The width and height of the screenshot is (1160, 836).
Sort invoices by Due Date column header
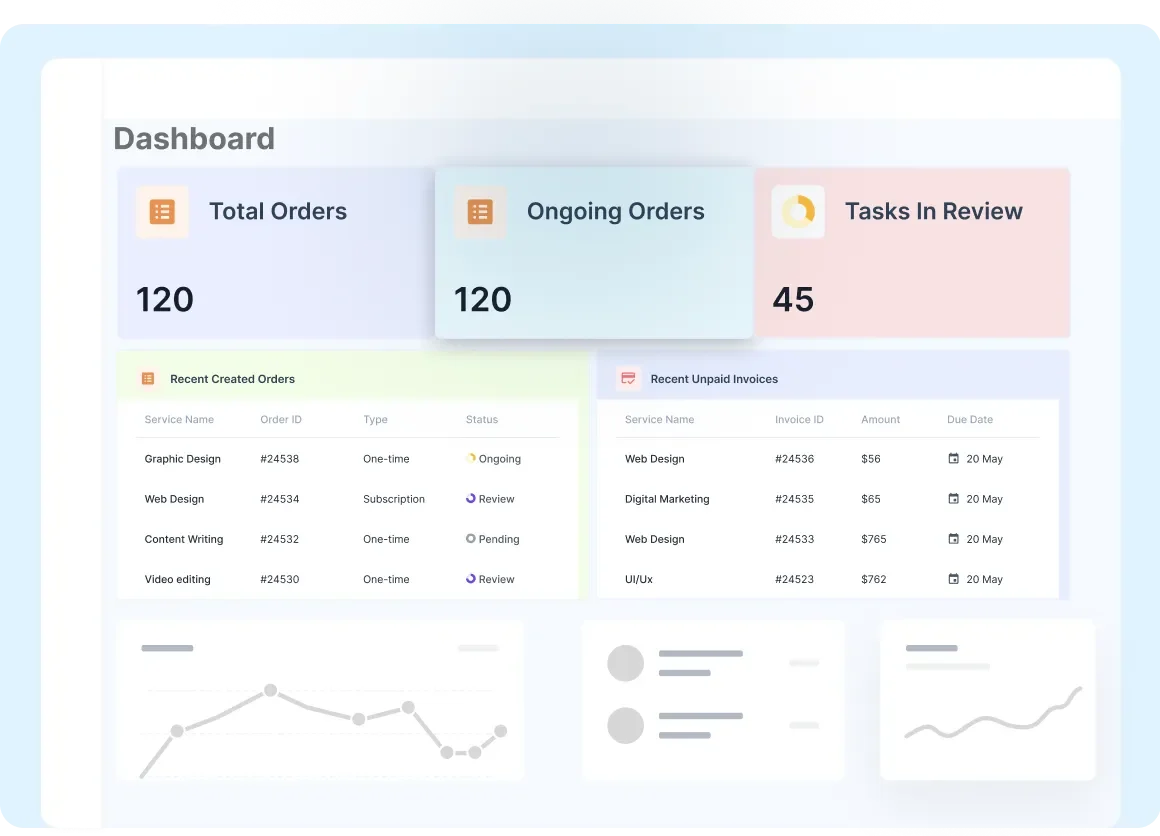[969, 420]
